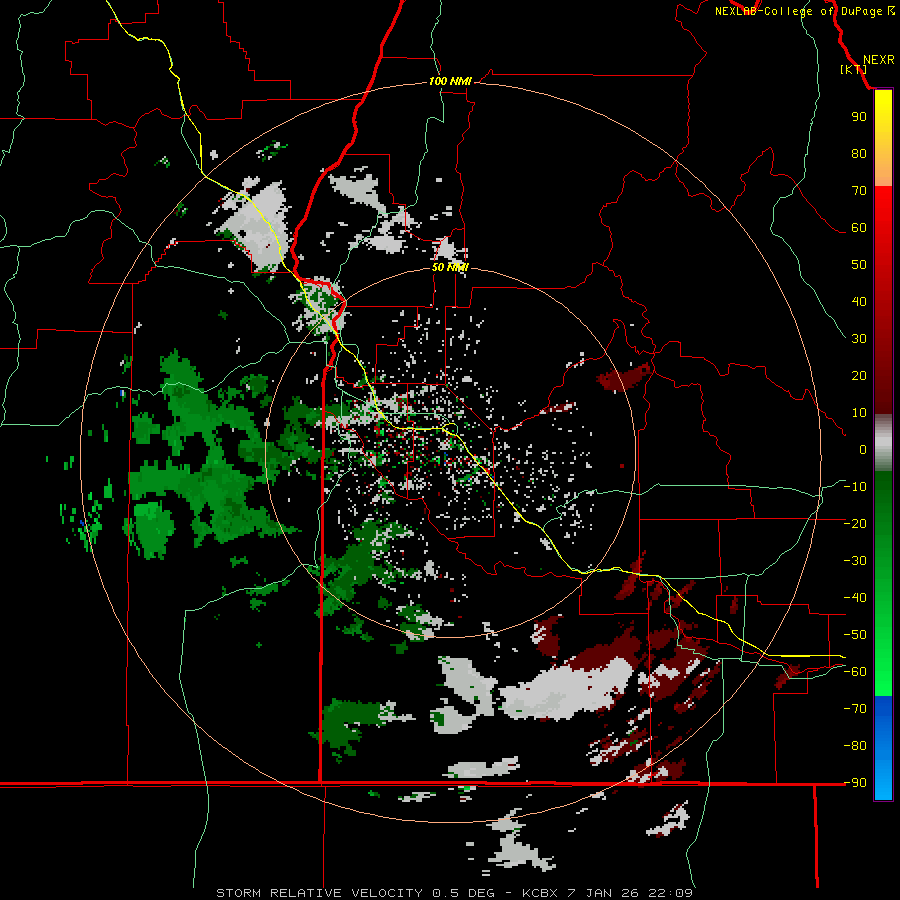Click the -20 value on the velocity scale
This screenshot has height=900, width=900.
click(855, 523)
